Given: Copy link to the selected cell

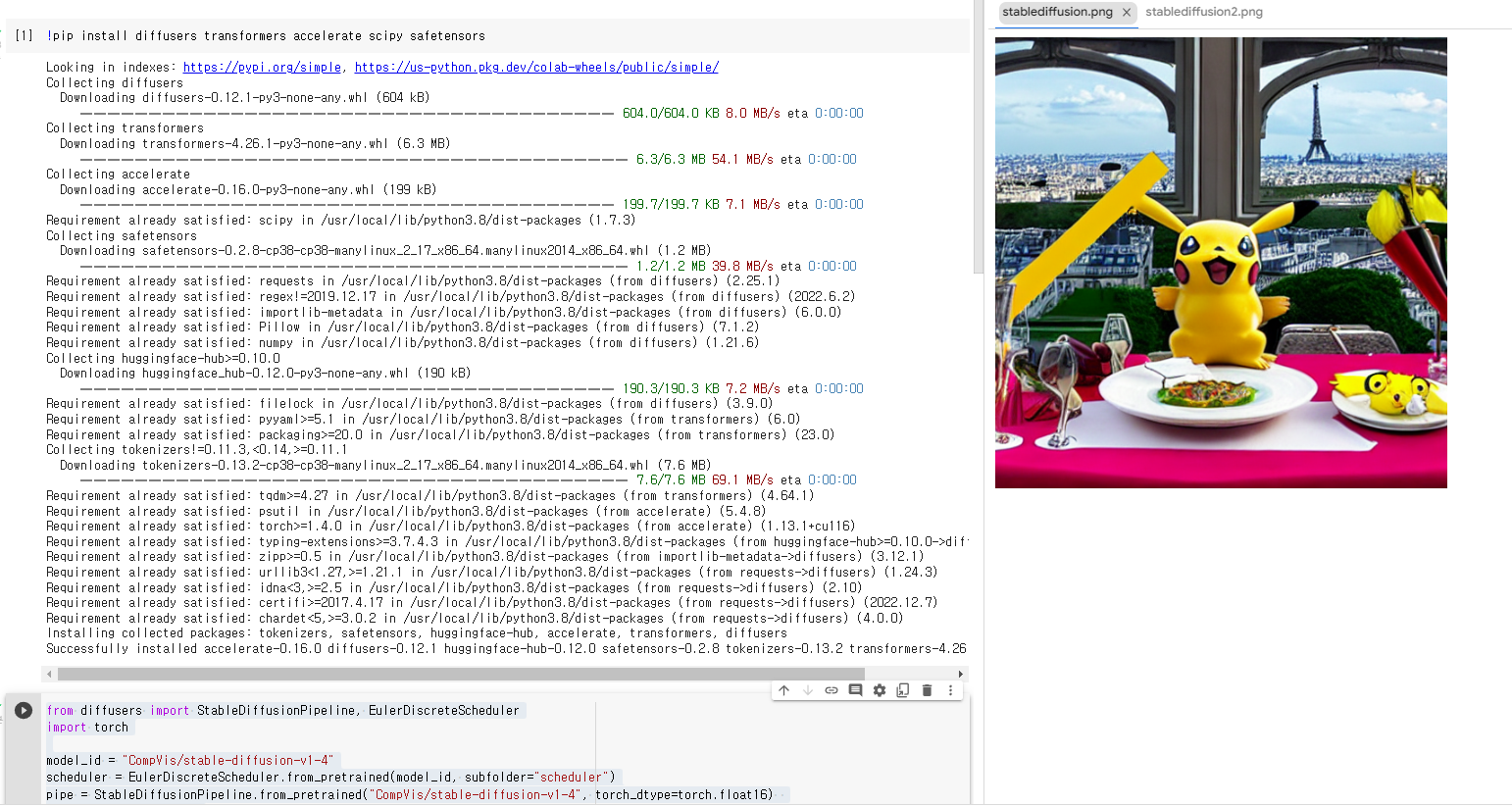Looking at the screenshot, I should click(x=832, y=690).
